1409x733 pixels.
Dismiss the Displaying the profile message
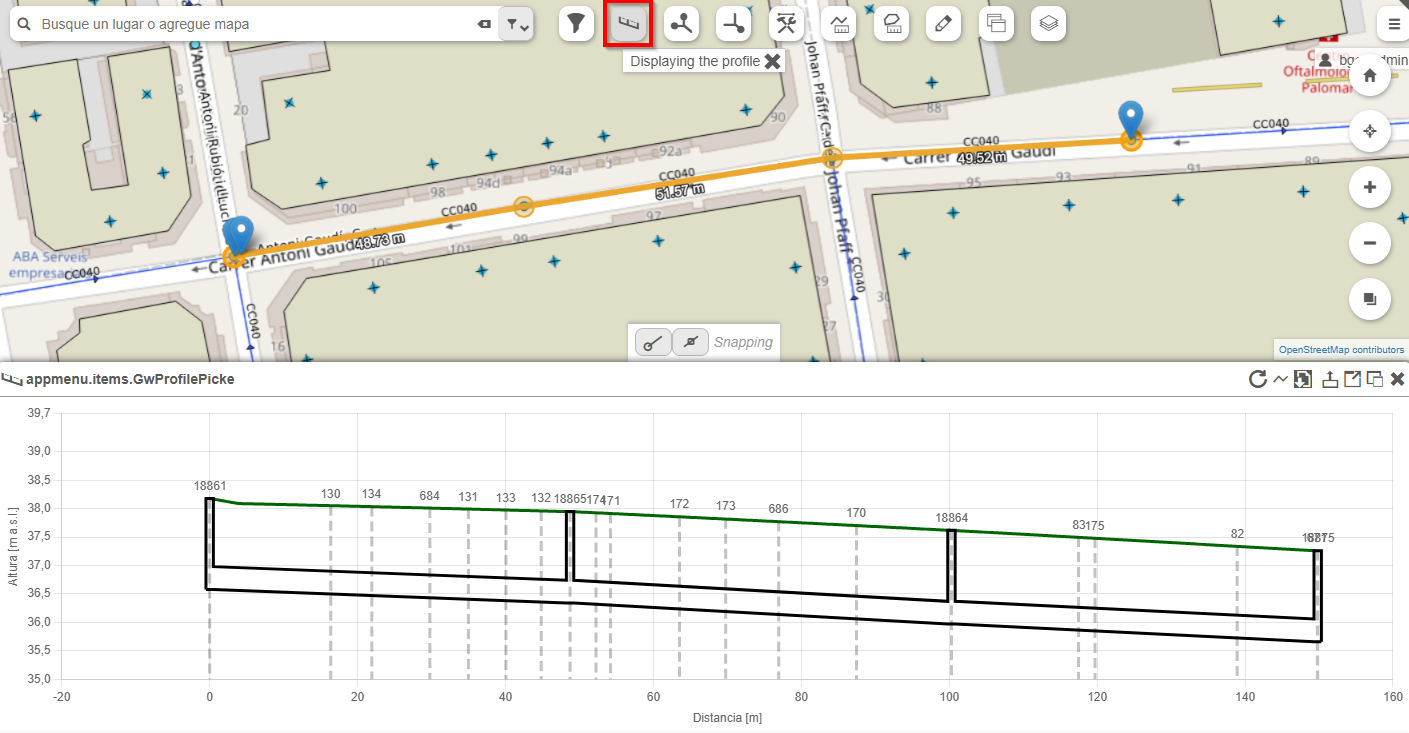point(772,61)
